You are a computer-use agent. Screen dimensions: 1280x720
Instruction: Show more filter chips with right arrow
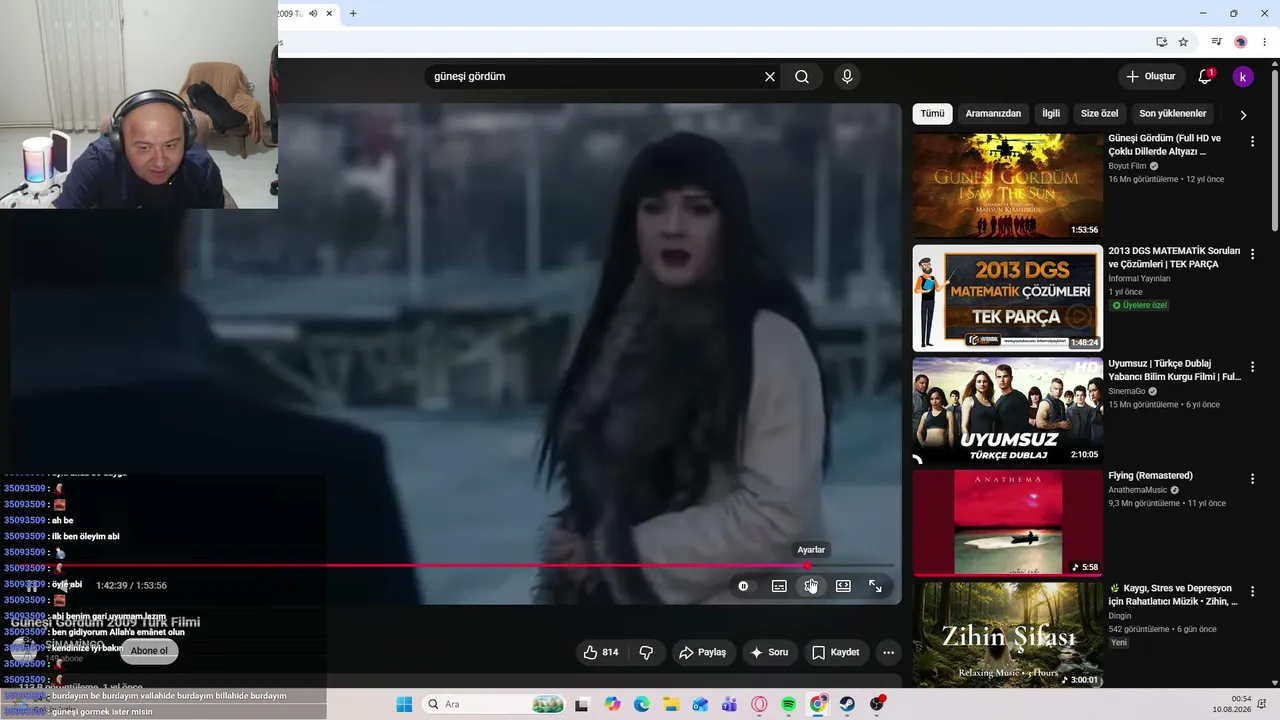(x=1243, y=115)
